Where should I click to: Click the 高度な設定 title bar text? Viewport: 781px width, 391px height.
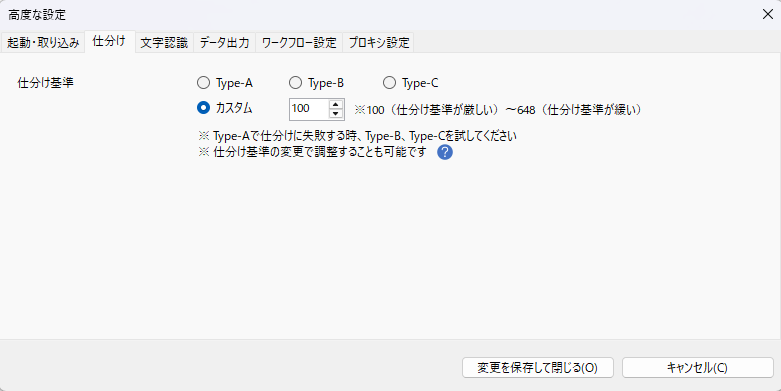(x=37, y=15)
